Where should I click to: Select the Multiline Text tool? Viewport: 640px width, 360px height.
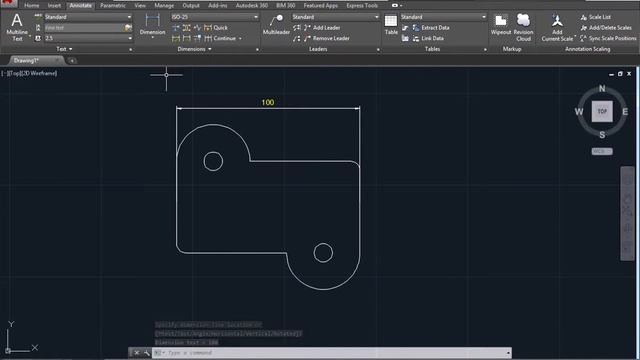[17, 27]
